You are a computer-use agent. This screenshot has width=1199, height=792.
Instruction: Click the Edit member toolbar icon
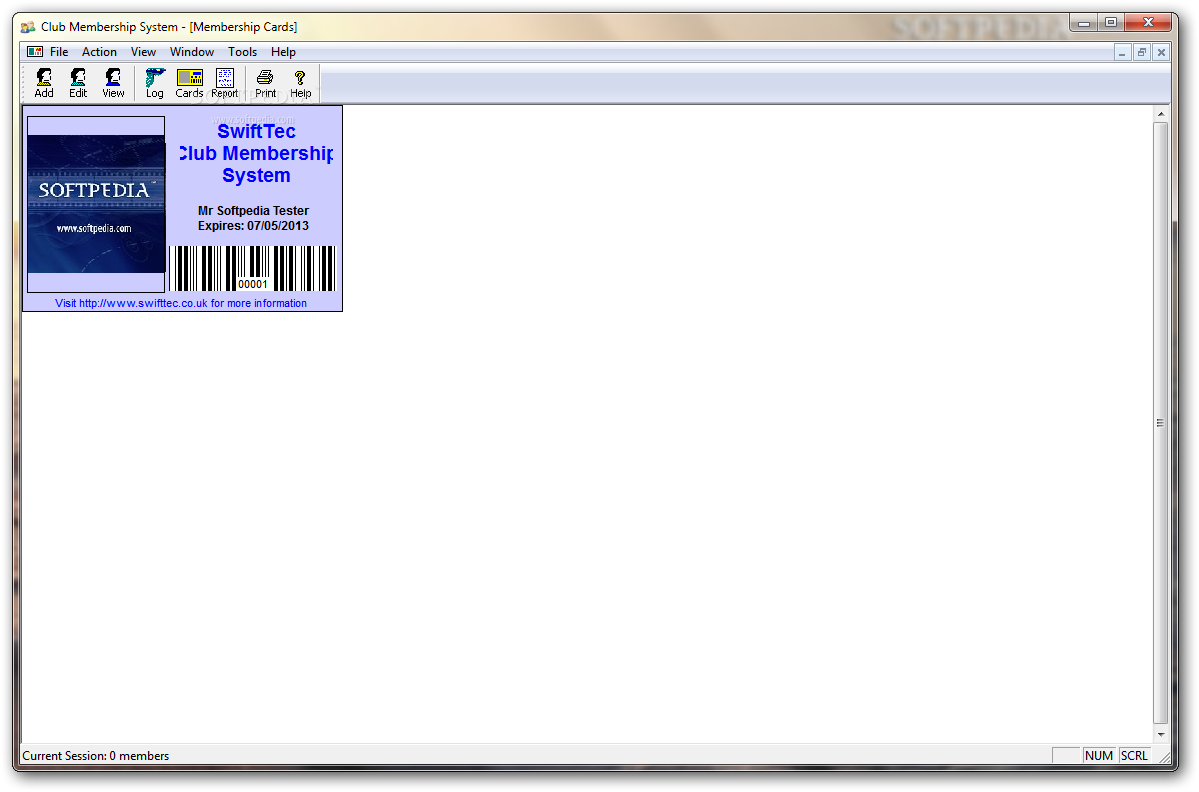pos(78,83)
